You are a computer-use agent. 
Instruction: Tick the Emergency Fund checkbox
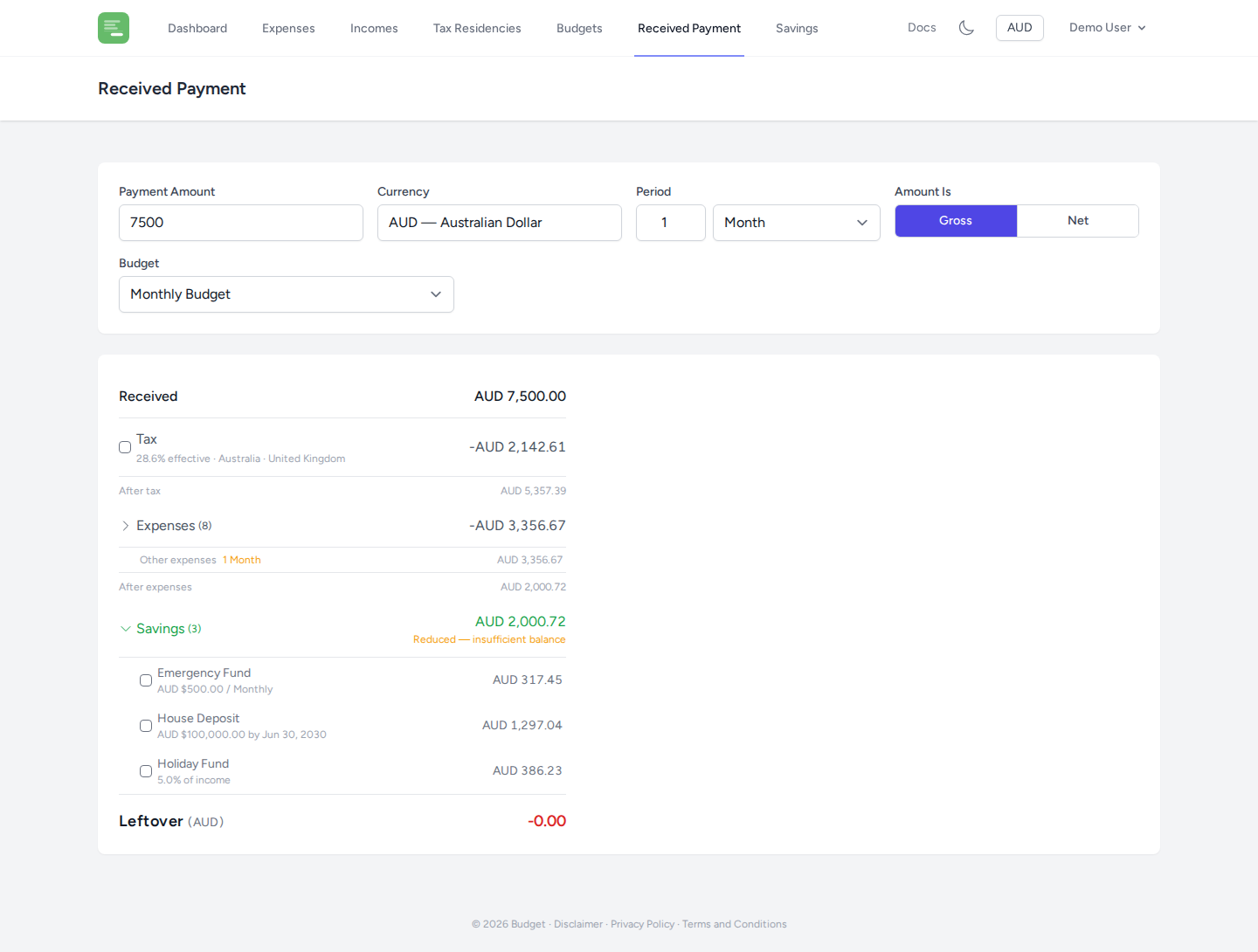pos(146,680)
